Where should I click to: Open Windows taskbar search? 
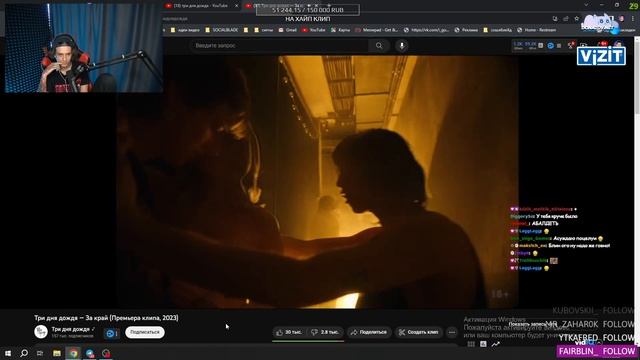tap(24, 353)
